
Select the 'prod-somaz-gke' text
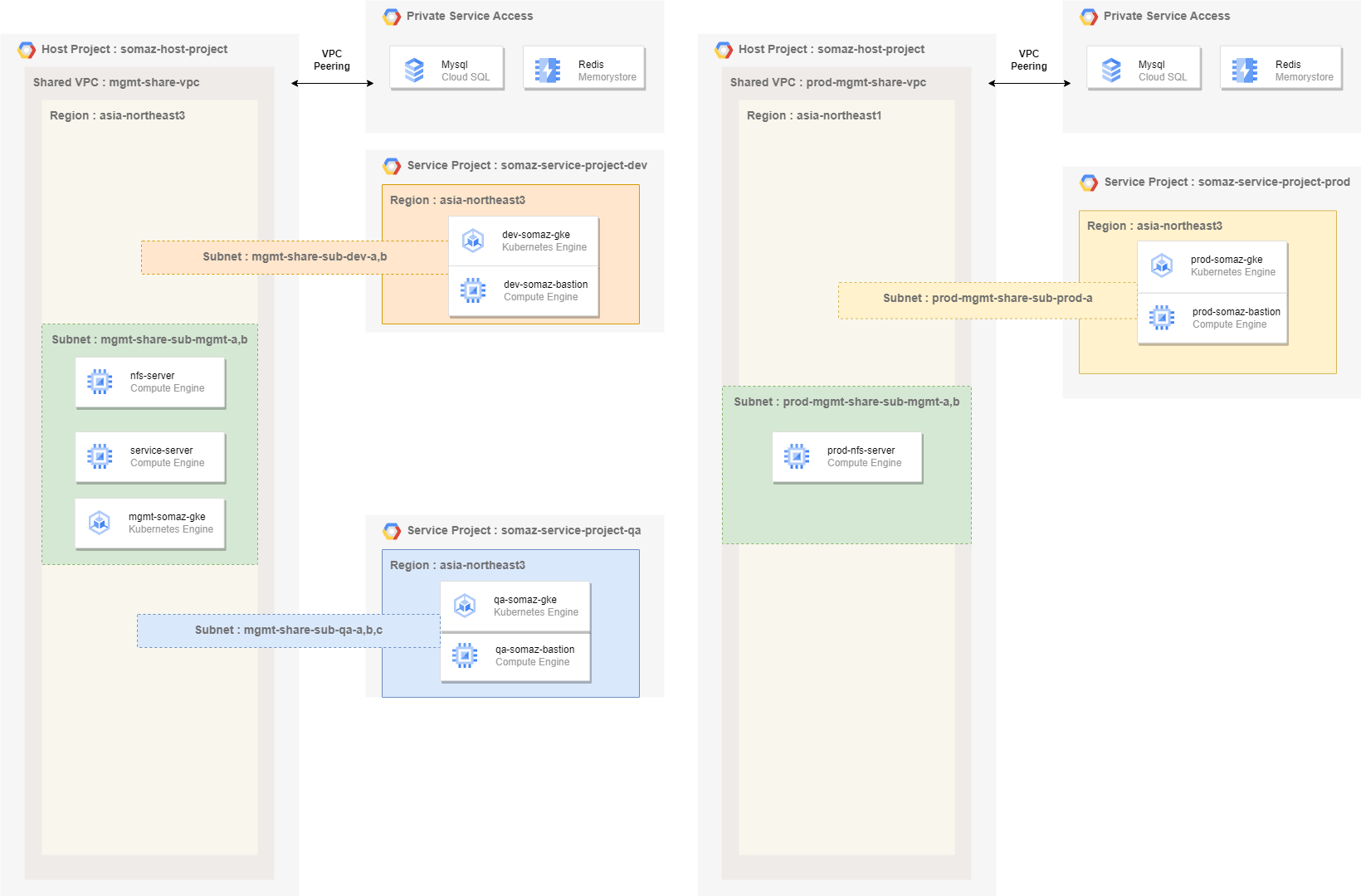click(1227, 260)
